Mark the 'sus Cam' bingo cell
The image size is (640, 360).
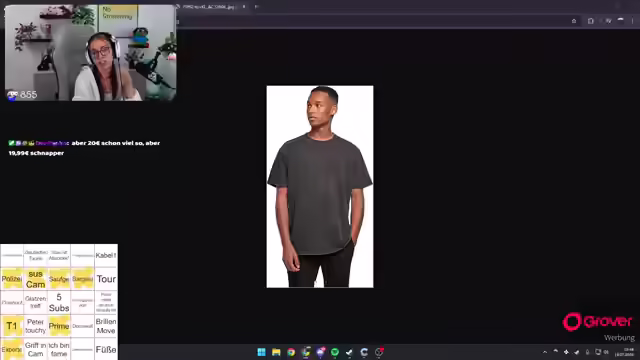36,279
